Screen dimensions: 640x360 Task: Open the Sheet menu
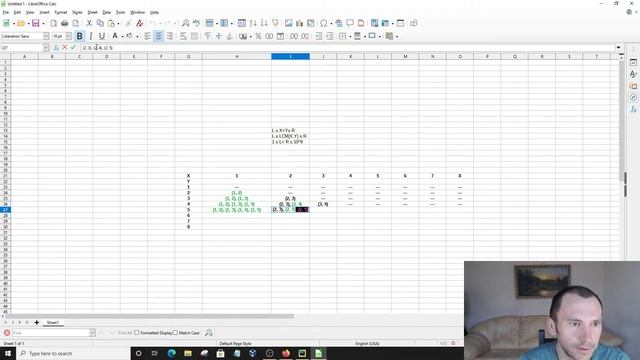point(92,13)
